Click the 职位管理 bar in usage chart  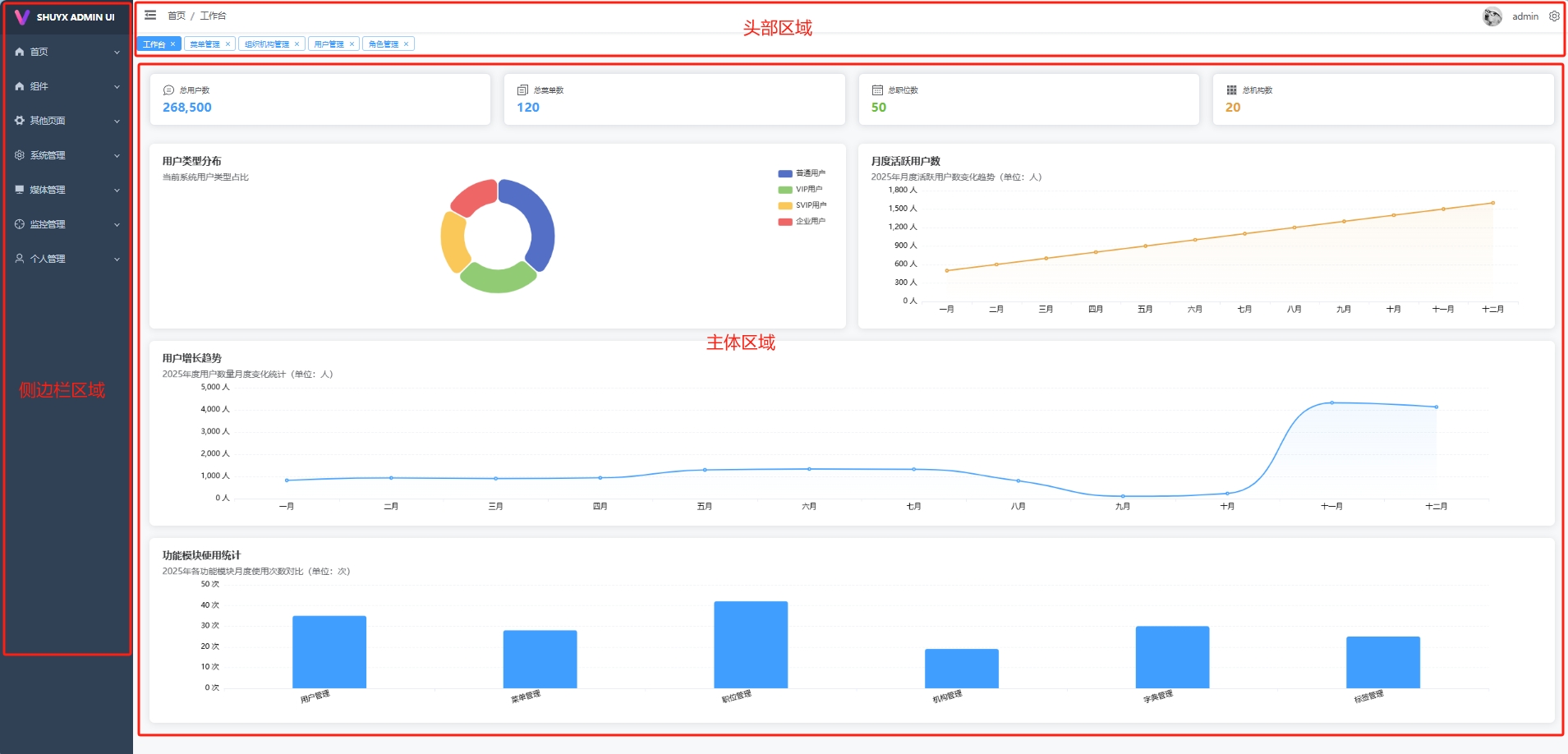click(x=750, y=645)
